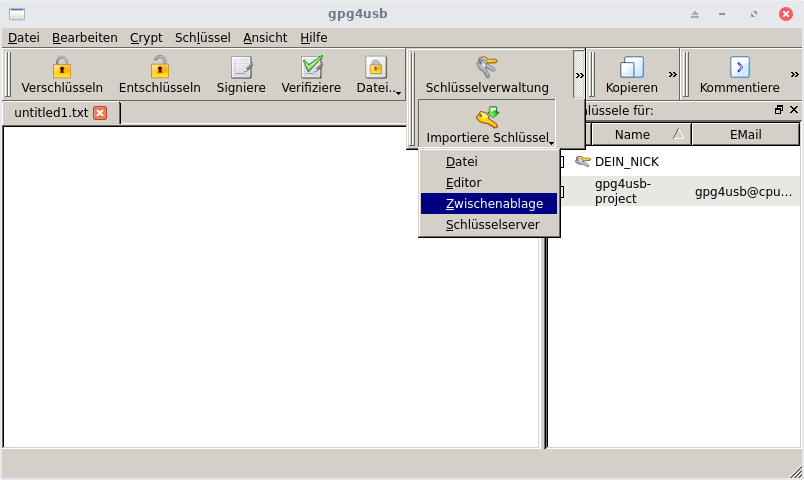Screen dimensions: 804x480
Task: Open the Hilfe menu
Action: (314, 38)
